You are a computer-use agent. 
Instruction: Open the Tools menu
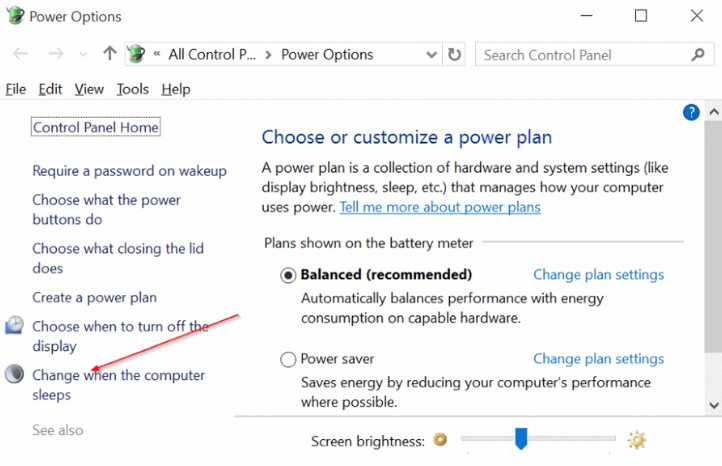(132, 89)
